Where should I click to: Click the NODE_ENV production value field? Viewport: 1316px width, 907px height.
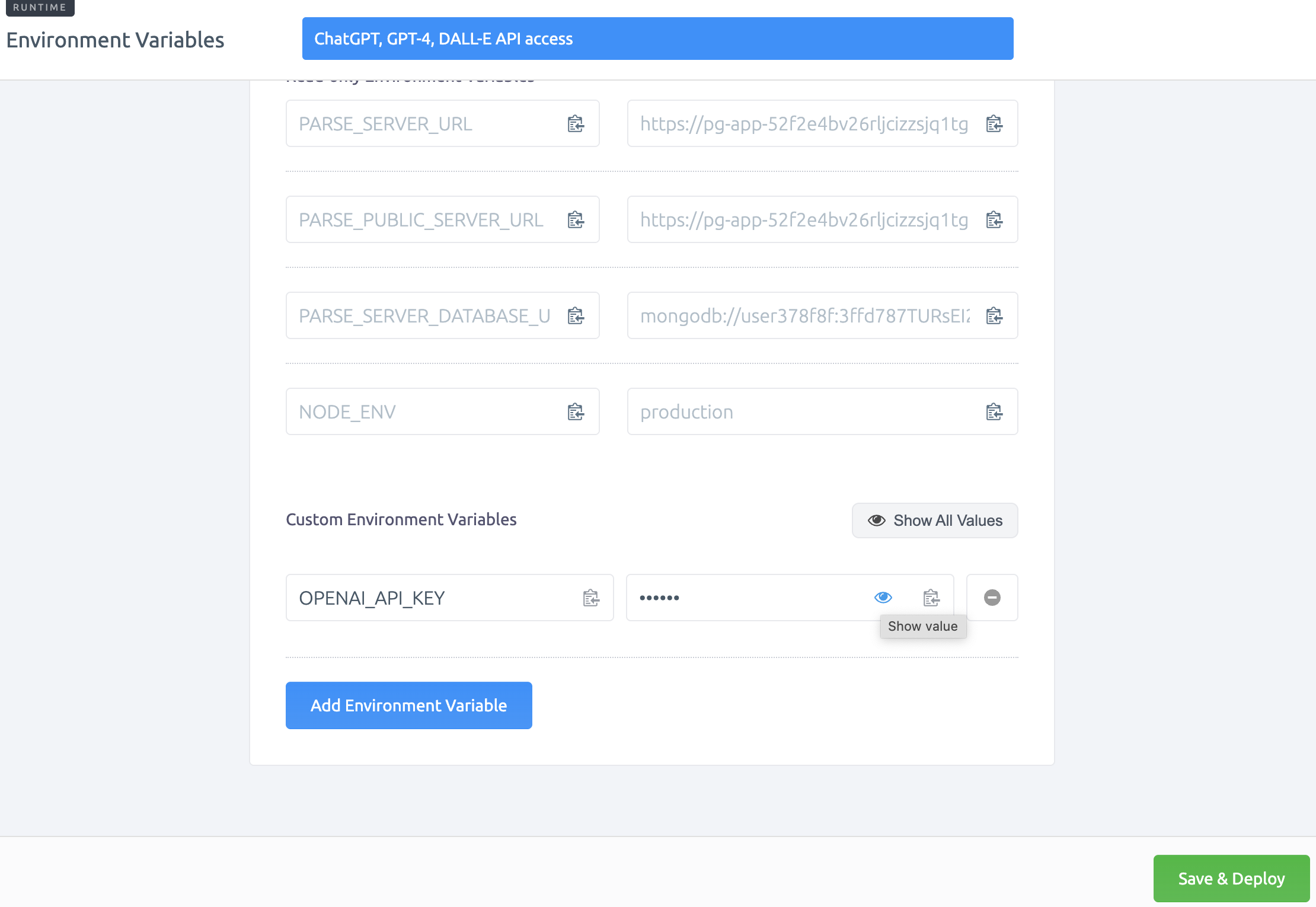800,412
